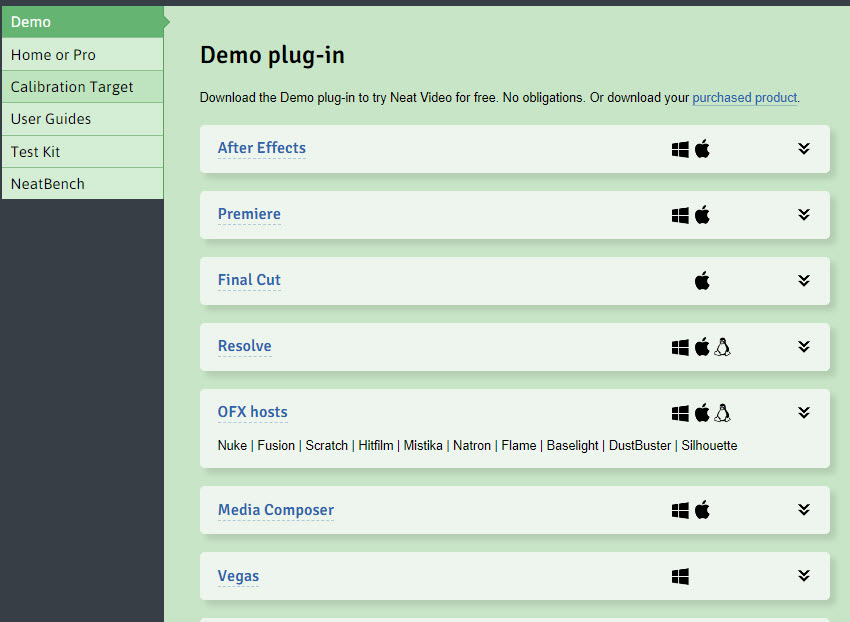
Task: Click the Hitfilm host name
Action: pyautogui.click(x=376, y=445)
